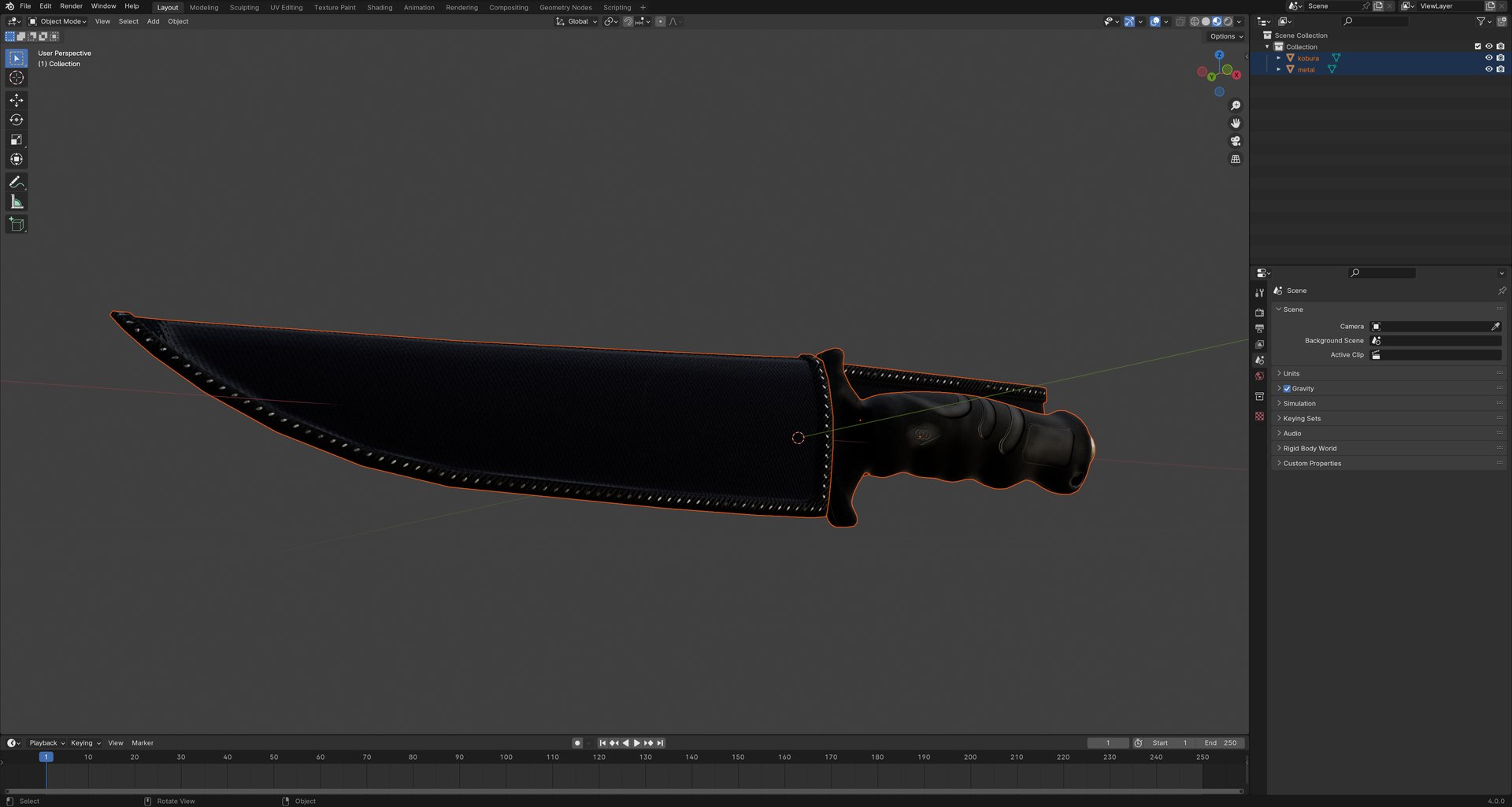The height and width of the screenshot is (807, 1512).
Task: Select the Measure tool
Action: point(17,202)
